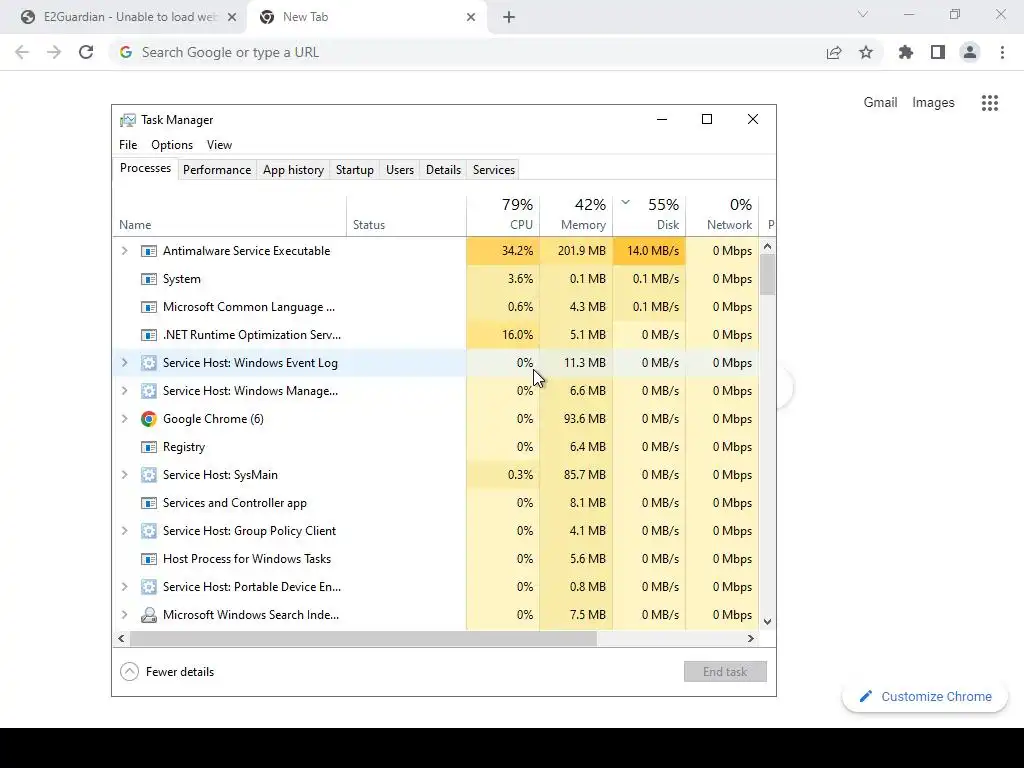Share this page icon in Chrome
1024x768 pixels.
(x=834, y=52)
